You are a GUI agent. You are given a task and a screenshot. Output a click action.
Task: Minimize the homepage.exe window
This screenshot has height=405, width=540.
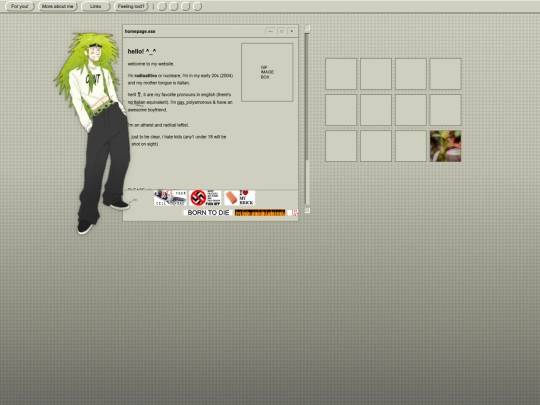tap(270, 31)
